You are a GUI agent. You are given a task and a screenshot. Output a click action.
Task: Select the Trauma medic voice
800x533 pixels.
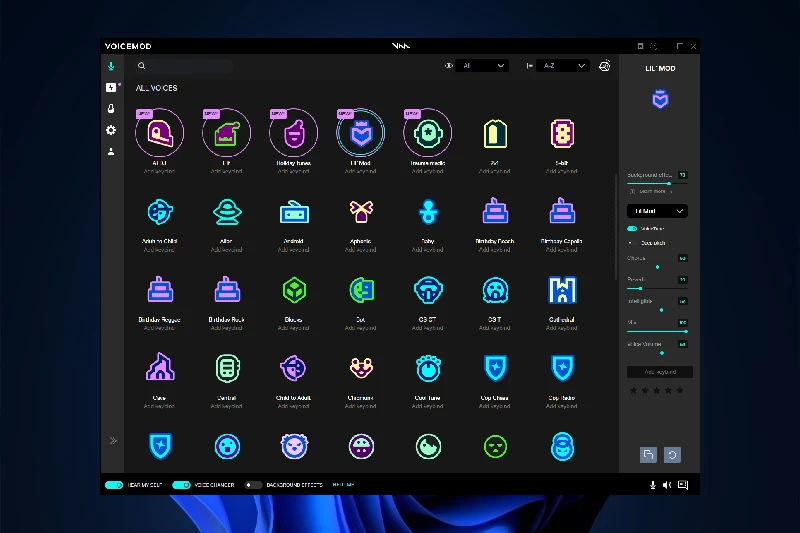[428, 133]
